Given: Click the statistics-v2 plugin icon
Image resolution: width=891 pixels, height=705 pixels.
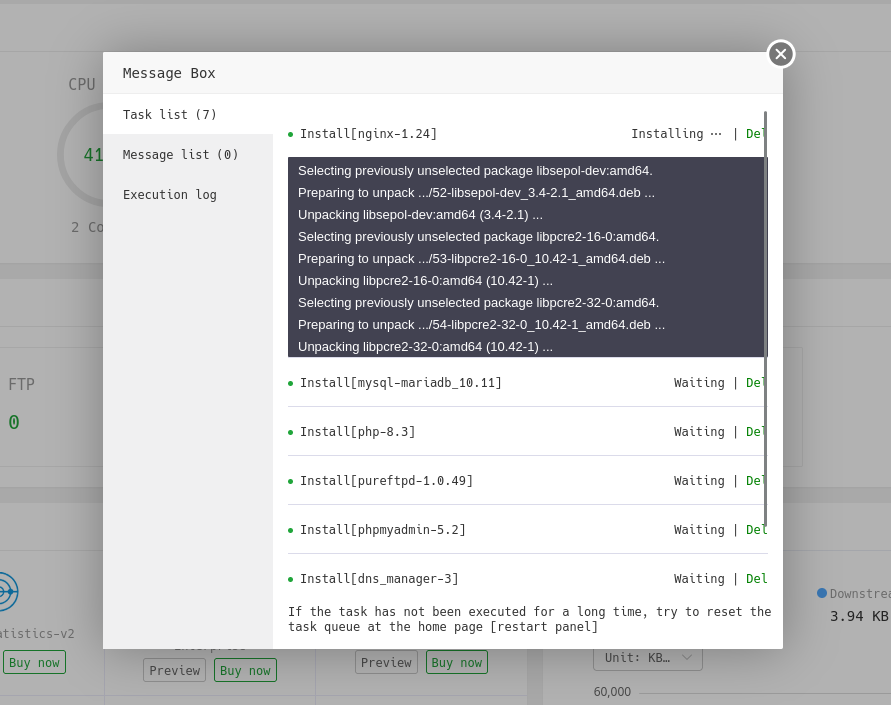Looking at the screenshot, I should tap(6, 592).
